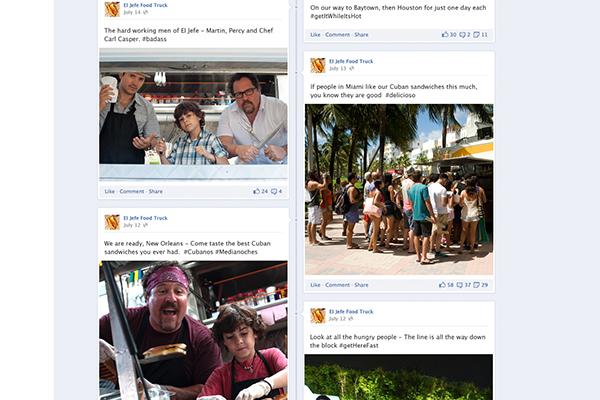The height and width of the screenshot is (400, 600).
Task: Like the Baytown Houston post
Action: point(315,35)
